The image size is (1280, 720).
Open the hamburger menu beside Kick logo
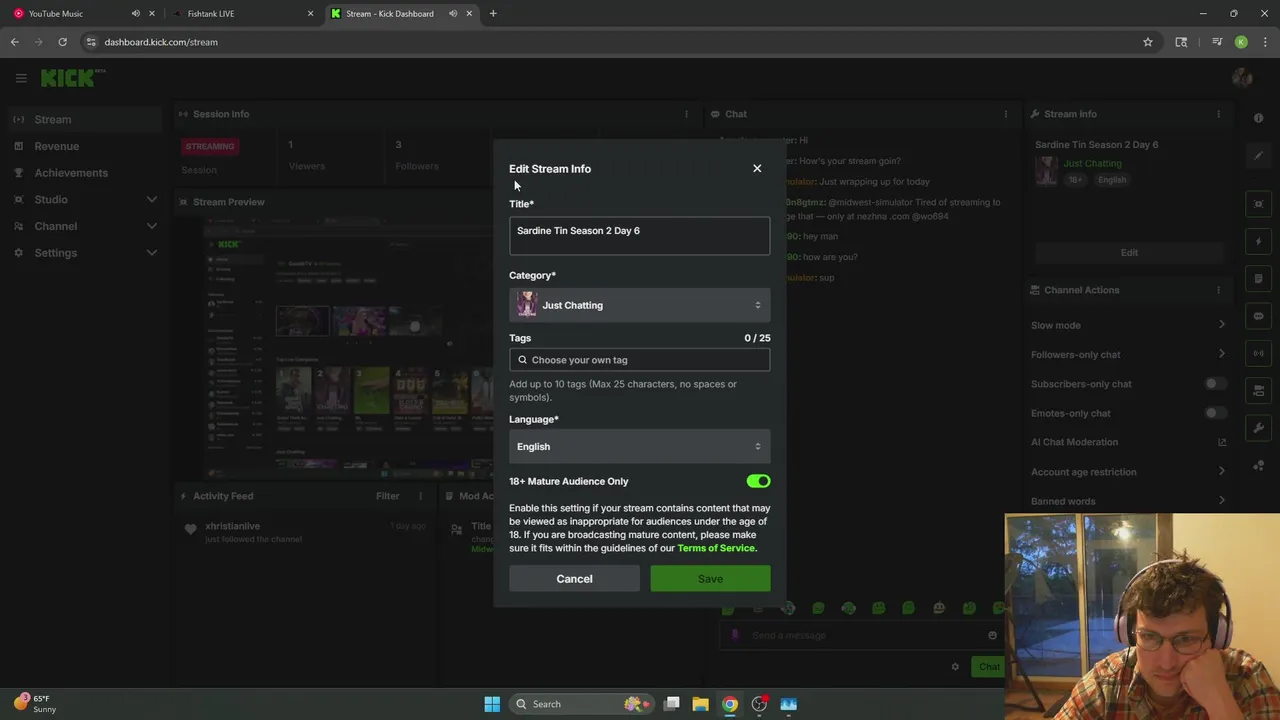point(21,77)
